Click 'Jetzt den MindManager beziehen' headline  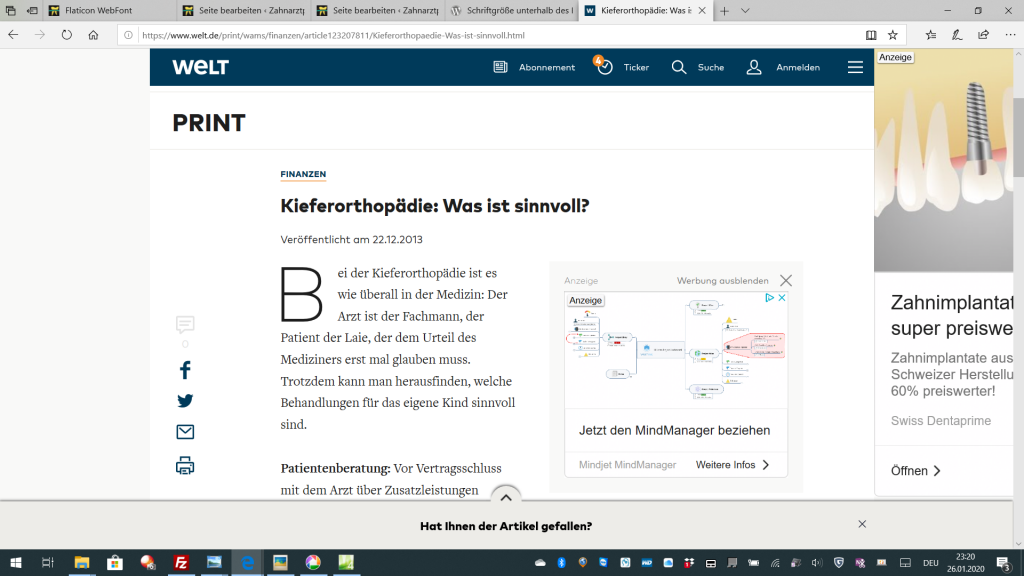tap(675, 430)
